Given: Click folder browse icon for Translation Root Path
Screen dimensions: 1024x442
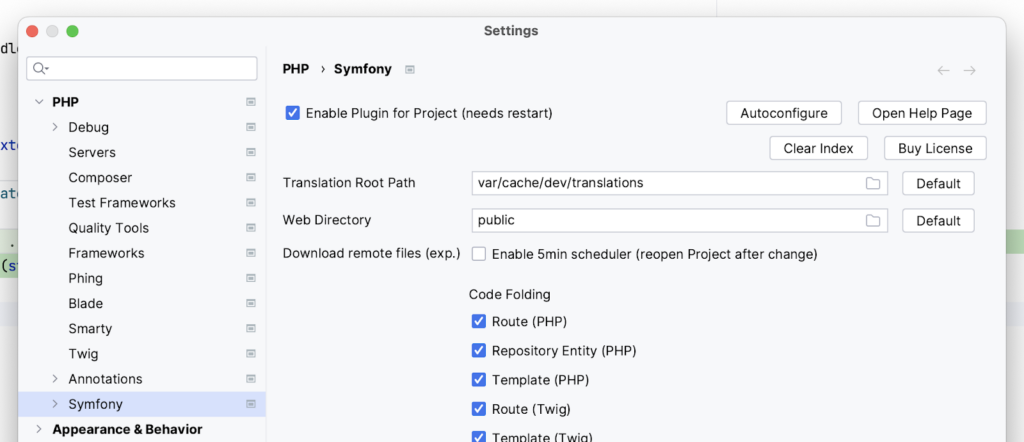Looking at the screenshot, I should (x=873, y=183).
